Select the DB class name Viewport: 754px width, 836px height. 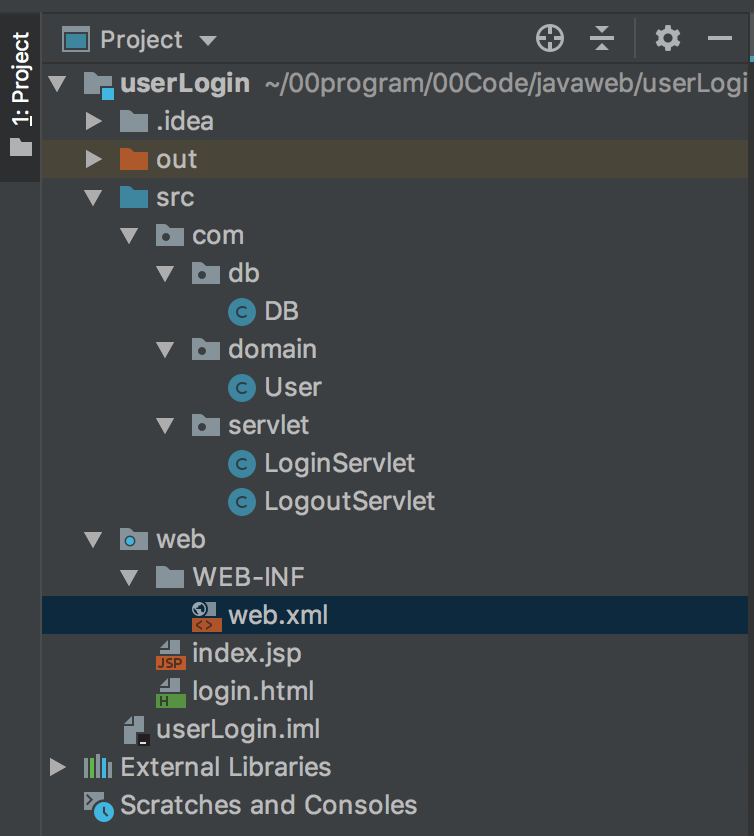pos(282,311)
